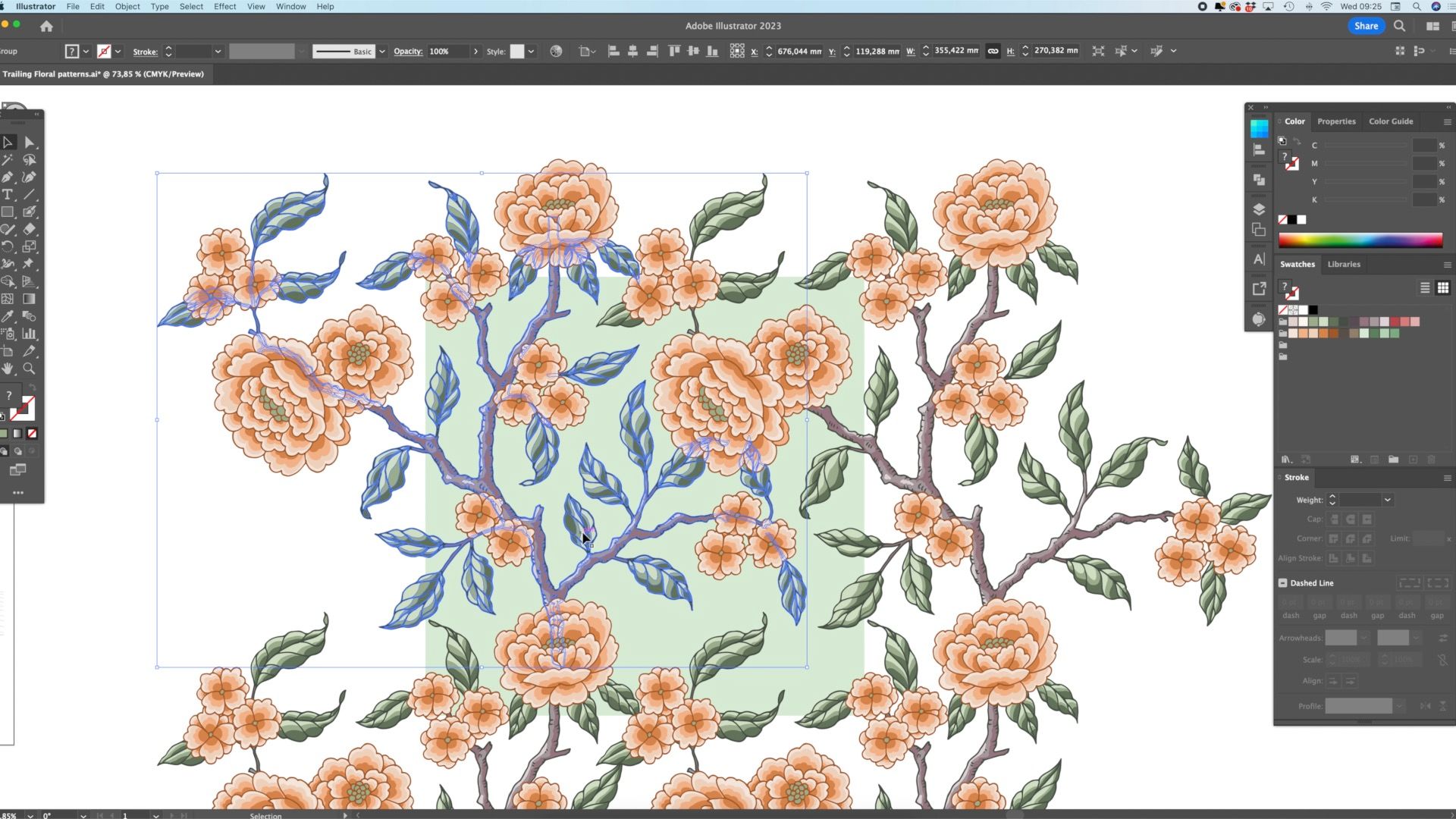Select the Column Graph tool
This screenshot has width=1456, height=819.
click(29, 334)
